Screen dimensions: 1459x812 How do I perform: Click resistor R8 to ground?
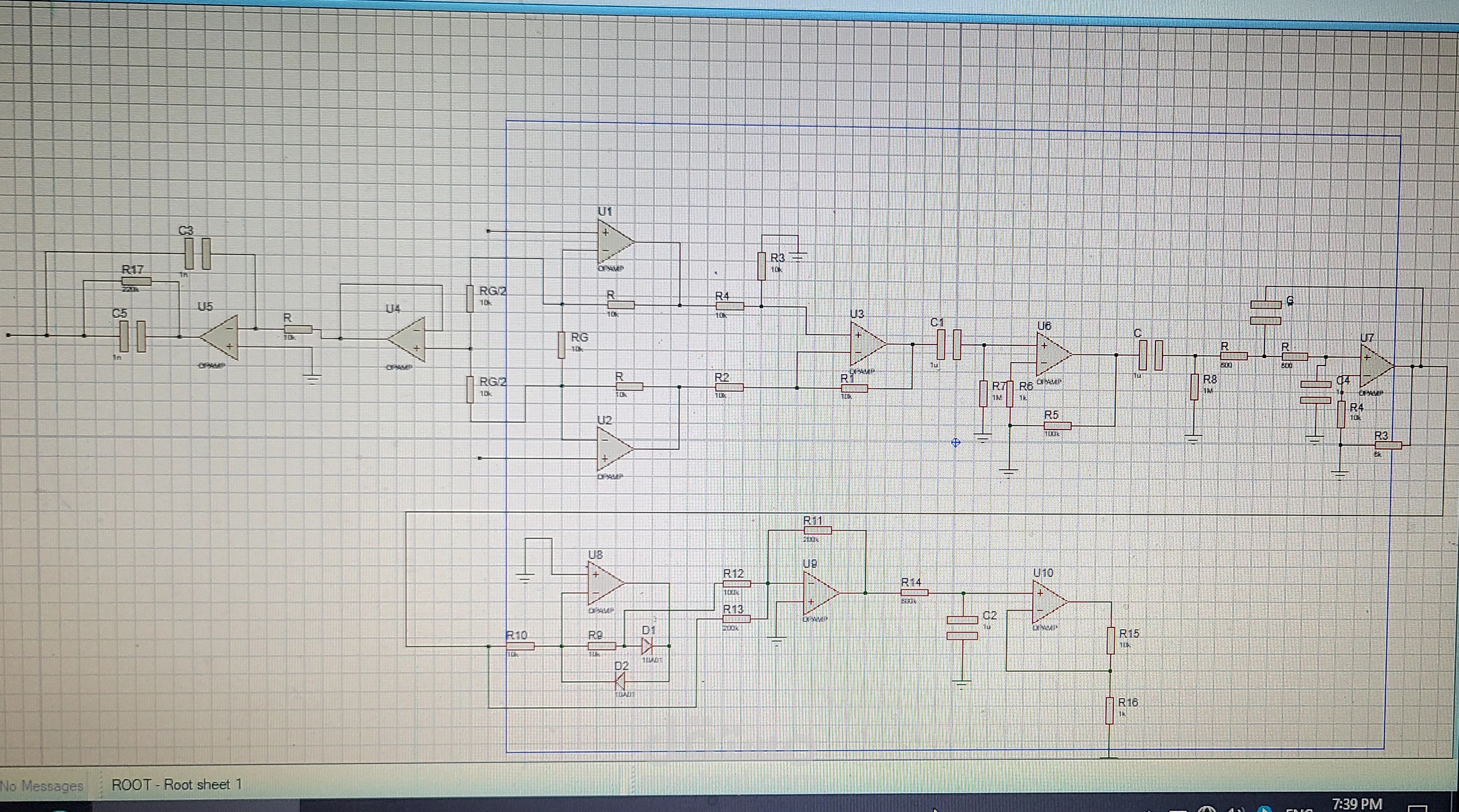click(1194, 386)
